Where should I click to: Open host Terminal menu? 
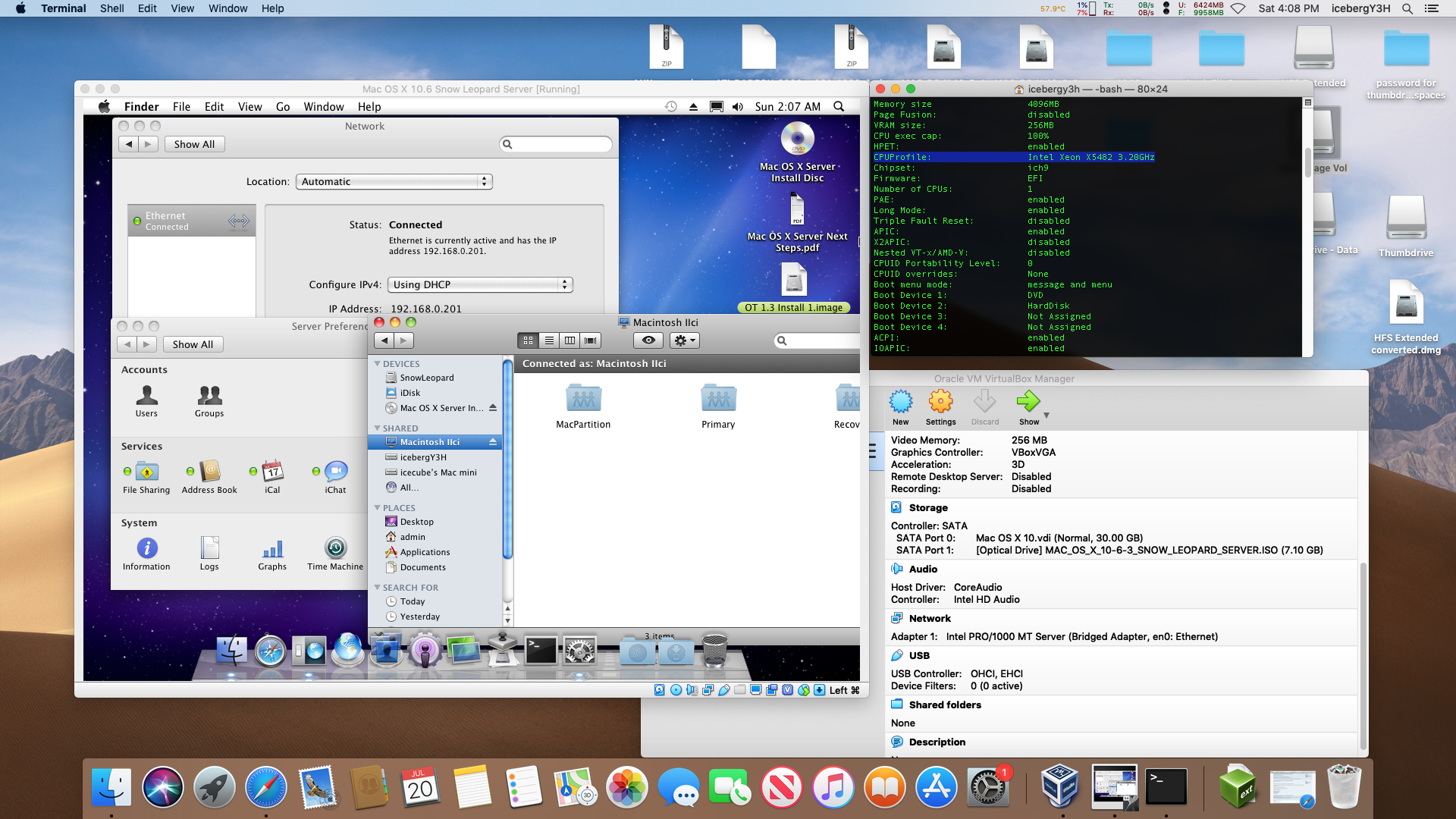tap(64, 8)
